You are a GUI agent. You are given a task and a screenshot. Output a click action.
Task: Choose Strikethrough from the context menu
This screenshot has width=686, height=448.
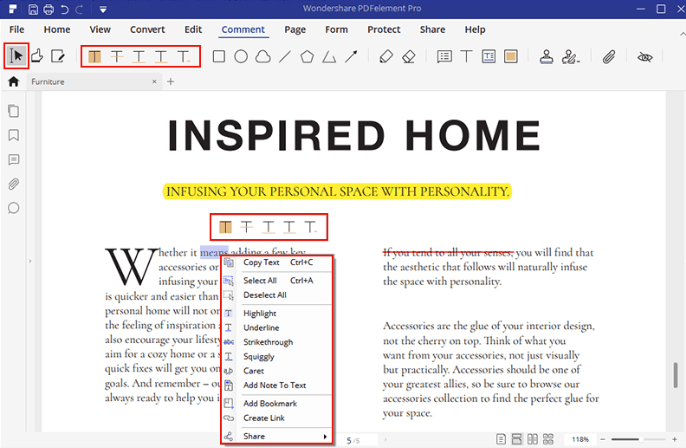click(x=267, y=342)
